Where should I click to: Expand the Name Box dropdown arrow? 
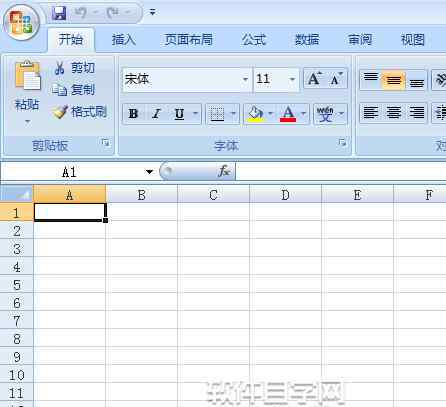click(149, 172)
